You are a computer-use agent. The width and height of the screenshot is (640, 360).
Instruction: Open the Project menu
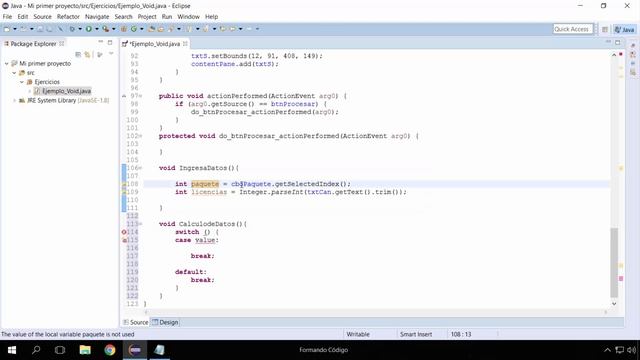pyautogui.click(x=147, y=17)
